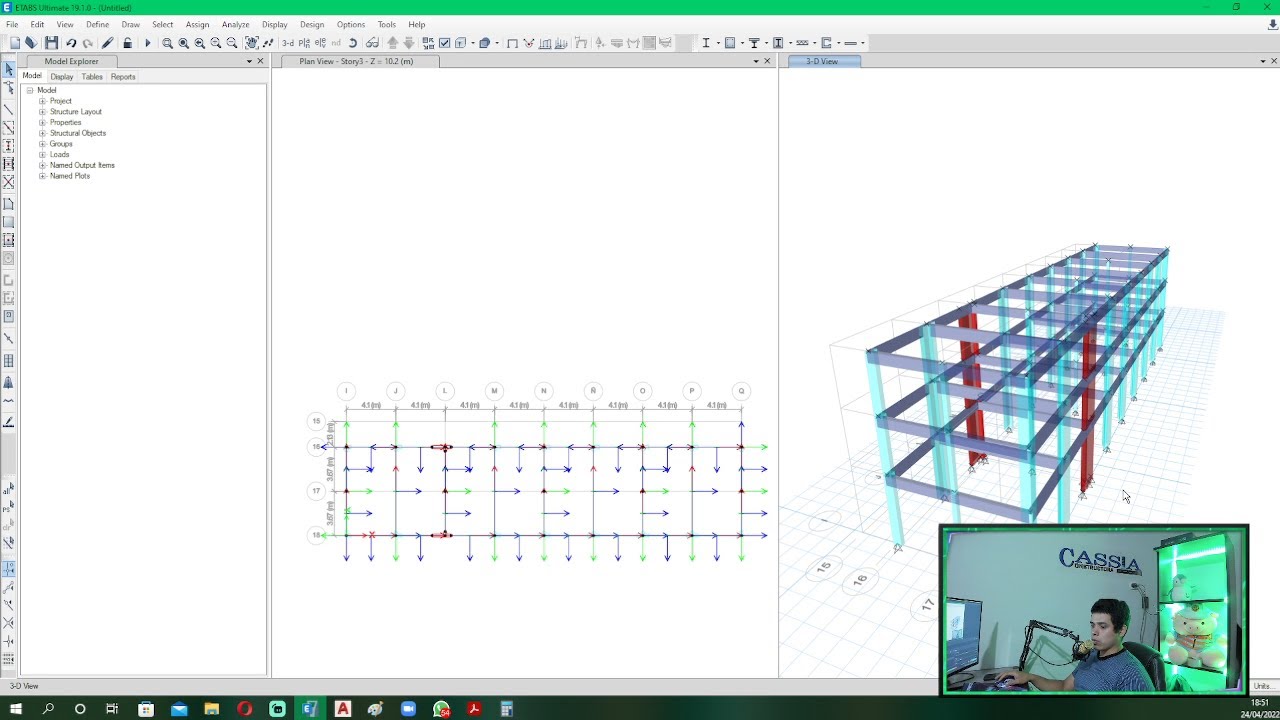Open the Reports tab in Model Explorer
Image resolution: width=1280 pixels, height=720 pixels.
point(123,77)
